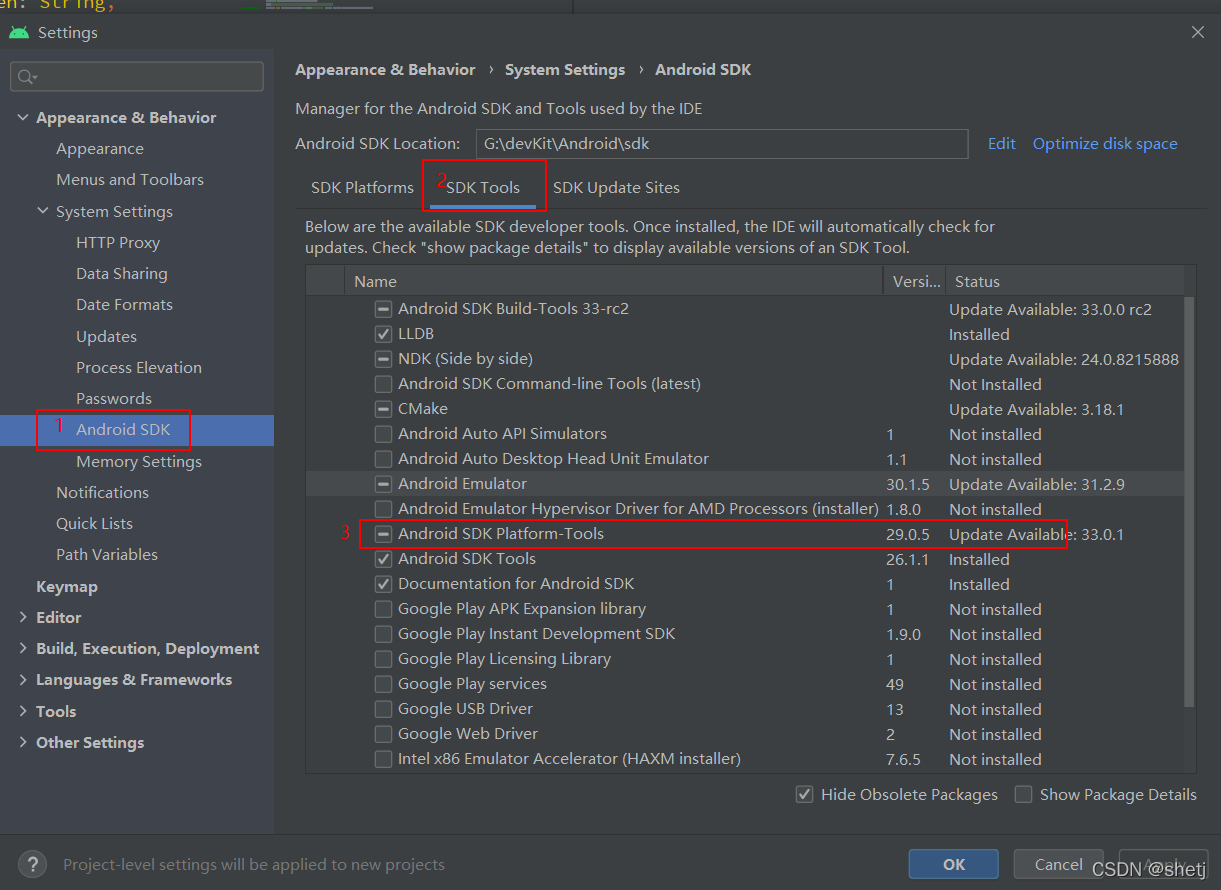The height and width of the screenshot is (890, 1221).
Task: Select Android SDK in sidebar
Action: (123, 430)
